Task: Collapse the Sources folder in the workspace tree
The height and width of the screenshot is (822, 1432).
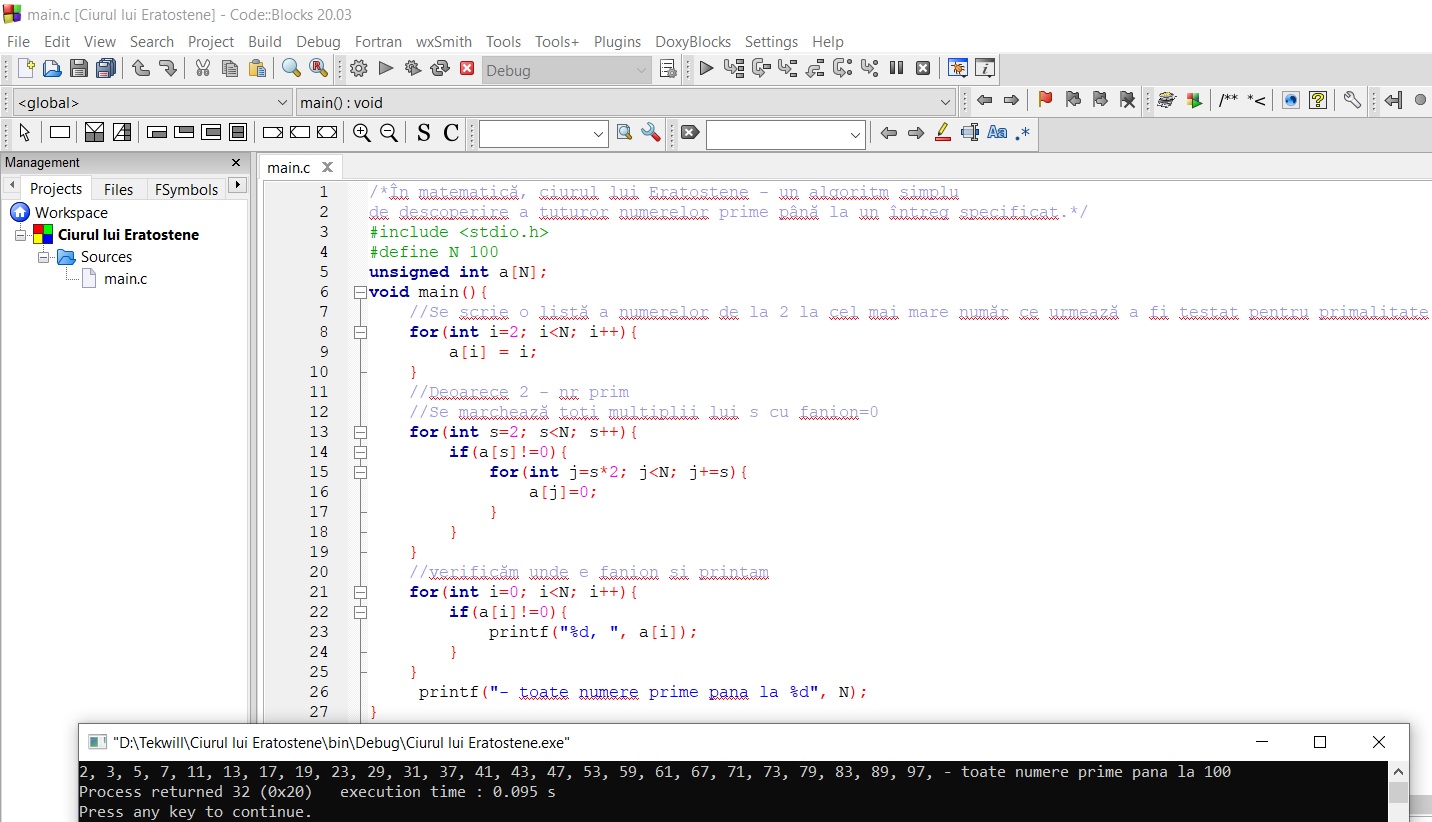Action: click(43, 257)
